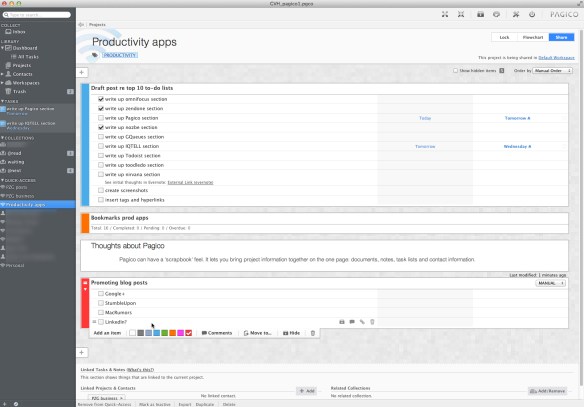Click the External Link (evernote) link
The height and width of the screenshot is (407, 584).
[x=190, y=182]
